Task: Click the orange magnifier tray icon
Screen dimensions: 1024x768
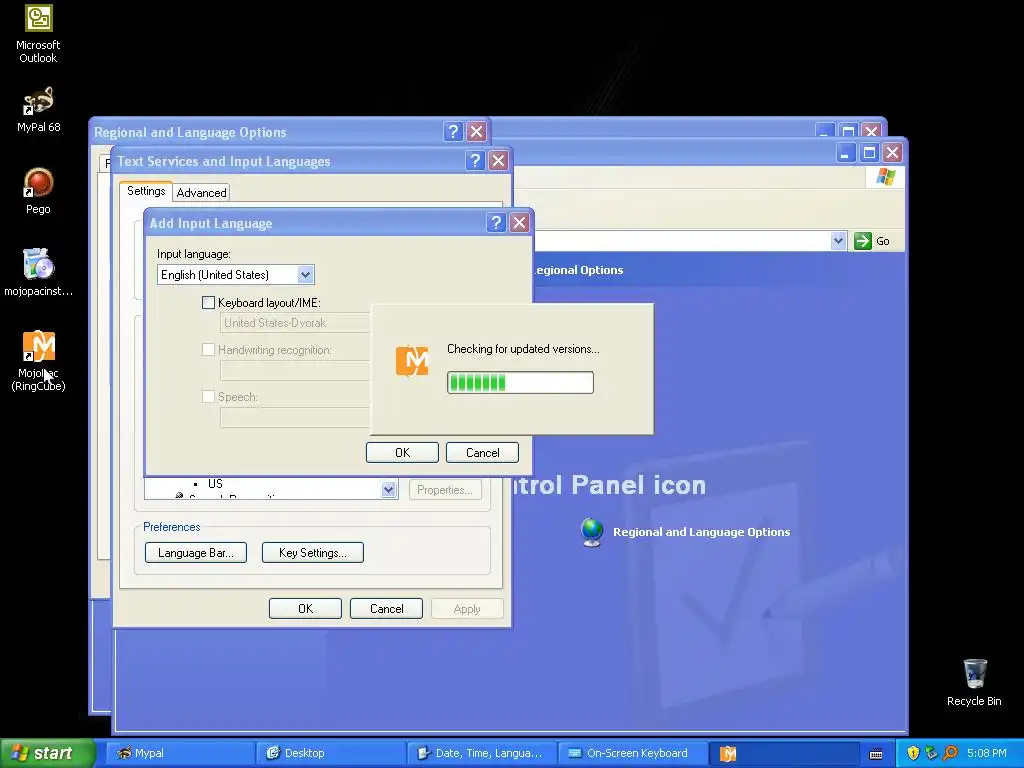Action: coord(950,753)
